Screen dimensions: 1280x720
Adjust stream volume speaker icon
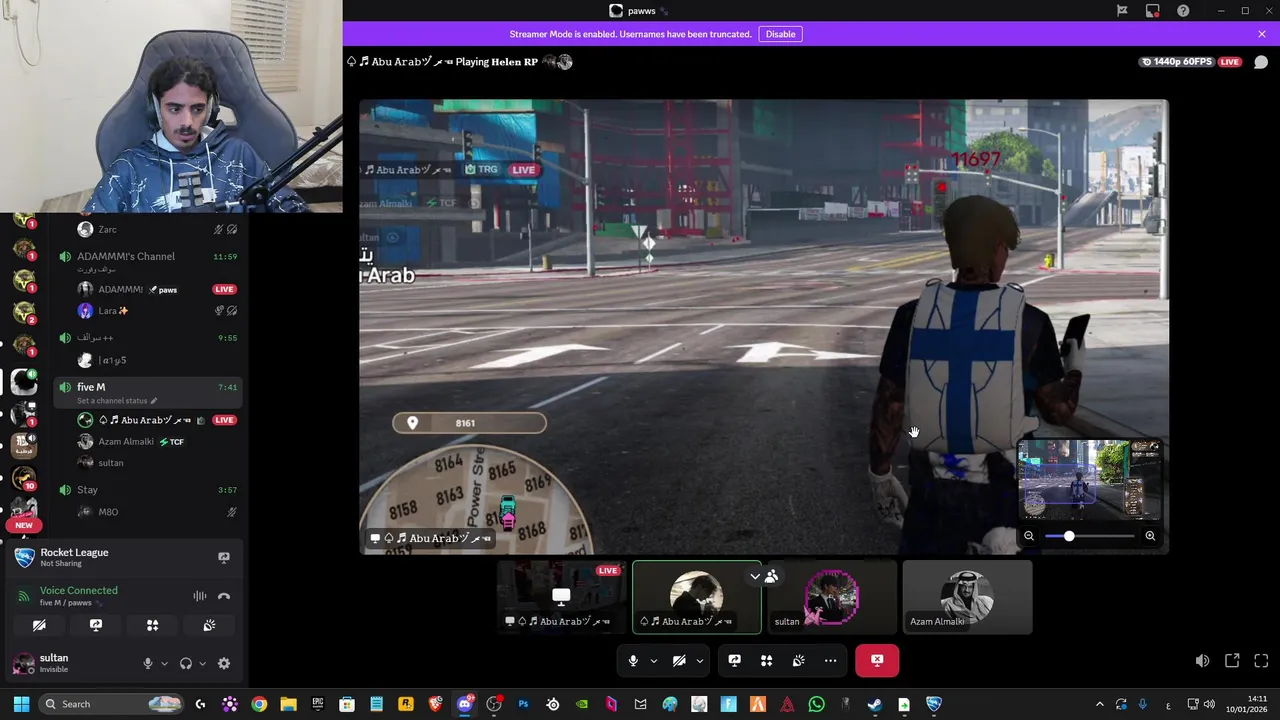pyautogui.click(x=1202, y=661)
